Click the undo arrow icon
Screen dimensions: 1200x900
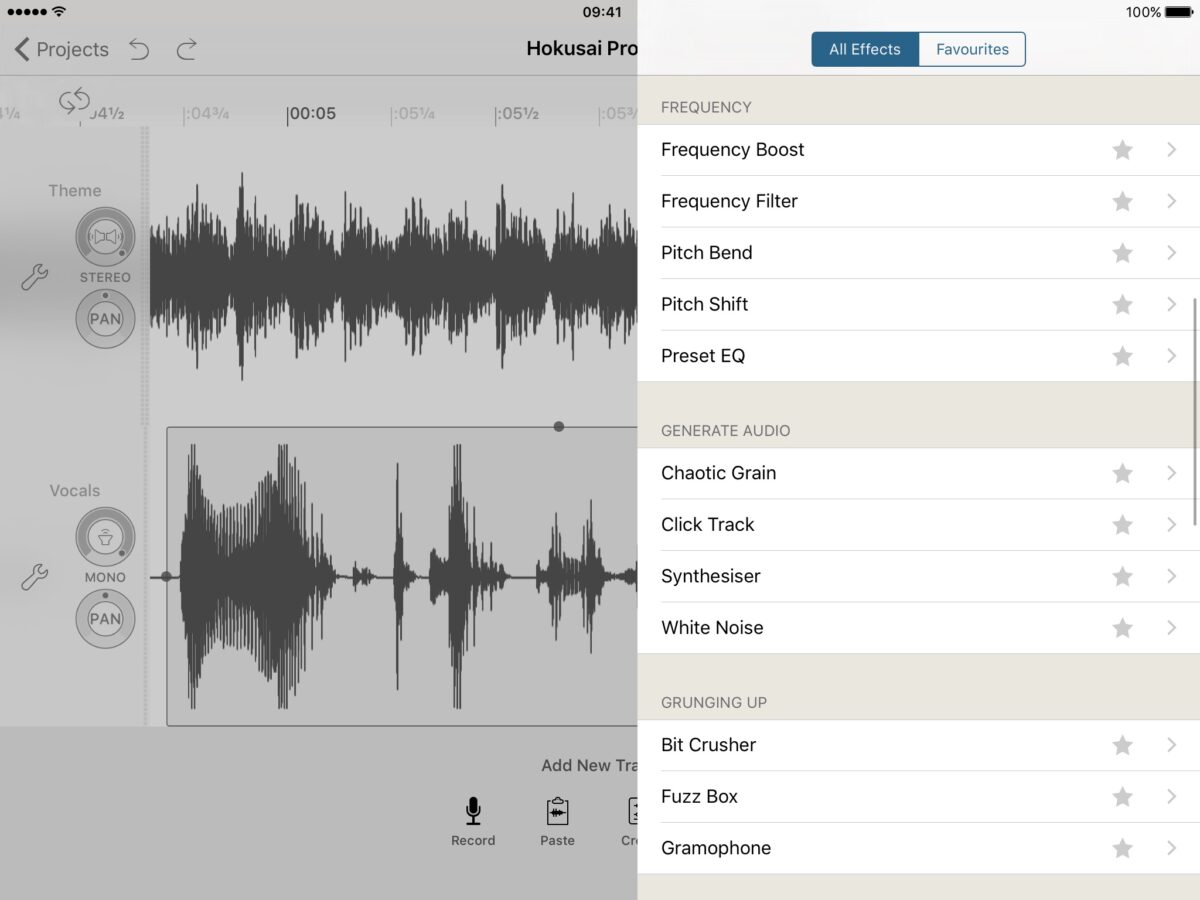pos(139,49)
